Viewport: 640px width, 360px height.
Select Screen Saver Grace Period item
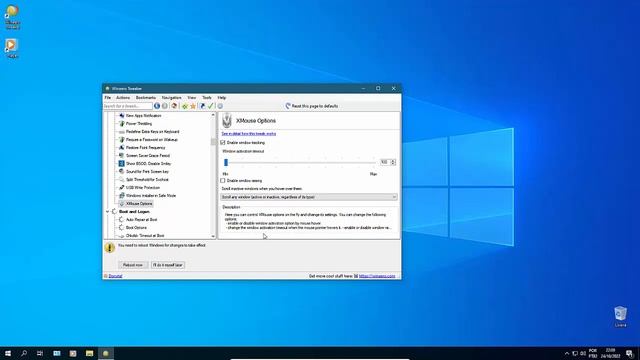[147, 156]
